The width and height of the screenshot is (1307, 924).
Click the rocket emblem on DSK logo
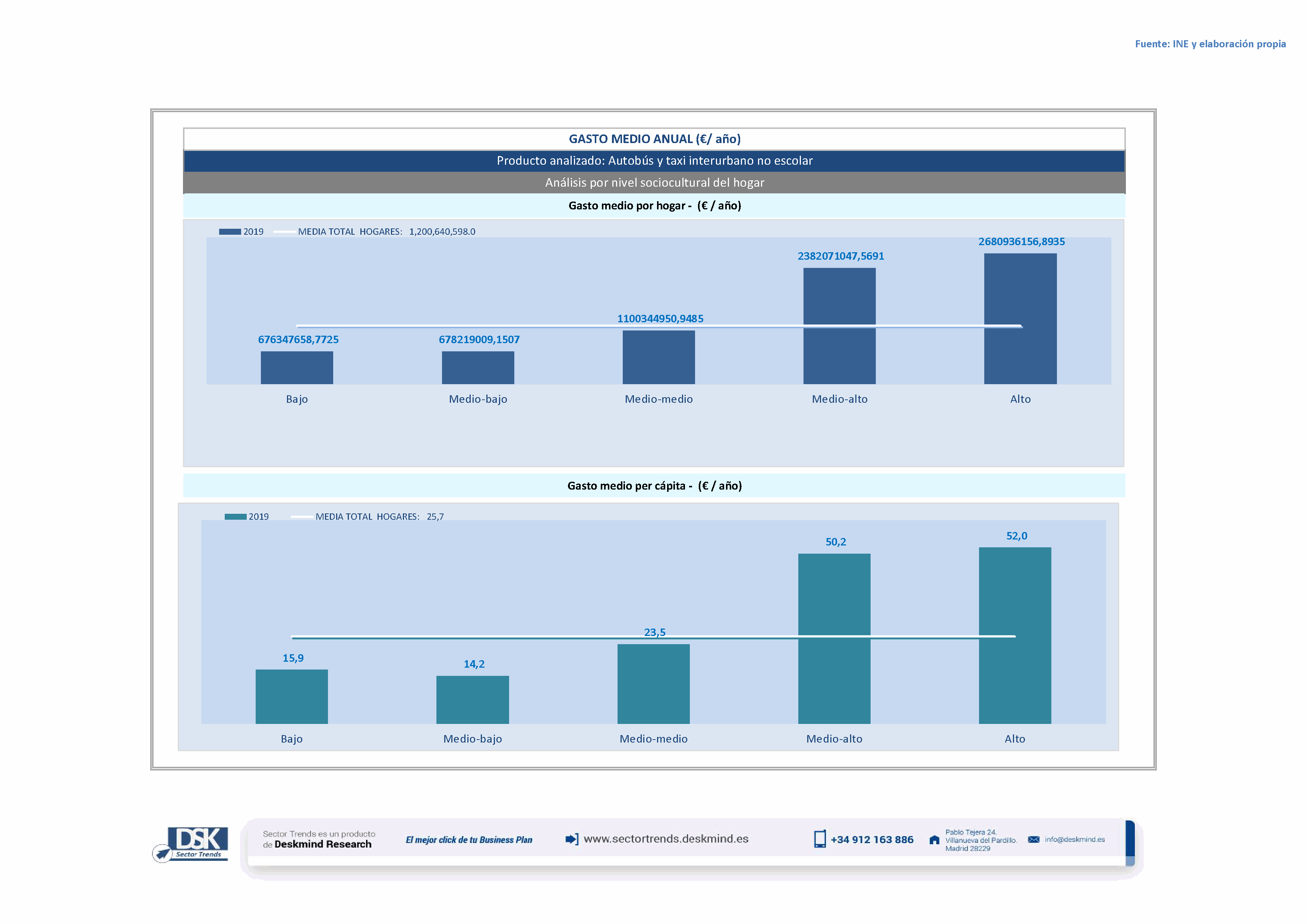pos(163,854)
